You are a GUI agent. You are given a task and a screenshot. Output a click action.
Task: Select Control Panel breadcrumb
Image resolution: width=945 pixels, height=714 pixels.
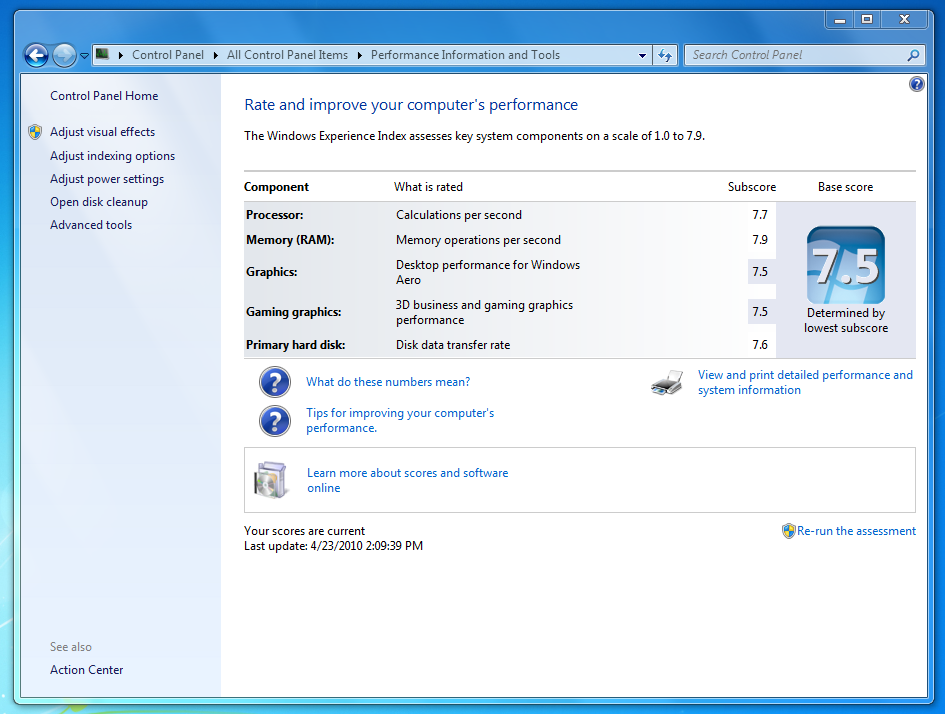[x=168, y=55]
